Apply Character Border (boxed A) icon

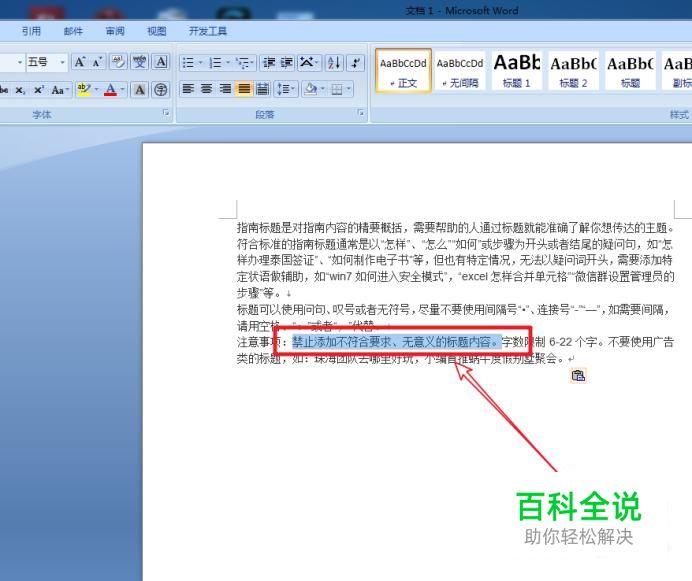161,62
